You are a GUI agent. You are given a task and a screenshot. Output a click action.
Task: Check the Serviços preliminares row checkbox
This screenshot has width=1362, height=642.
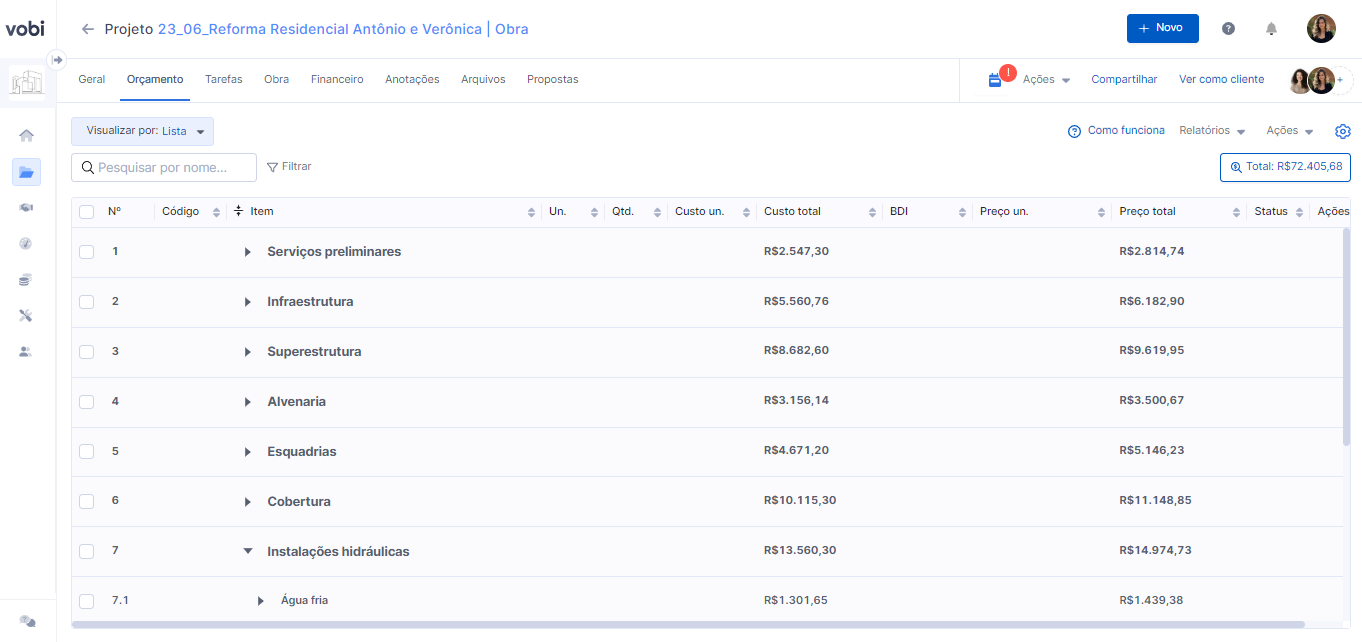tap(87, 252)
